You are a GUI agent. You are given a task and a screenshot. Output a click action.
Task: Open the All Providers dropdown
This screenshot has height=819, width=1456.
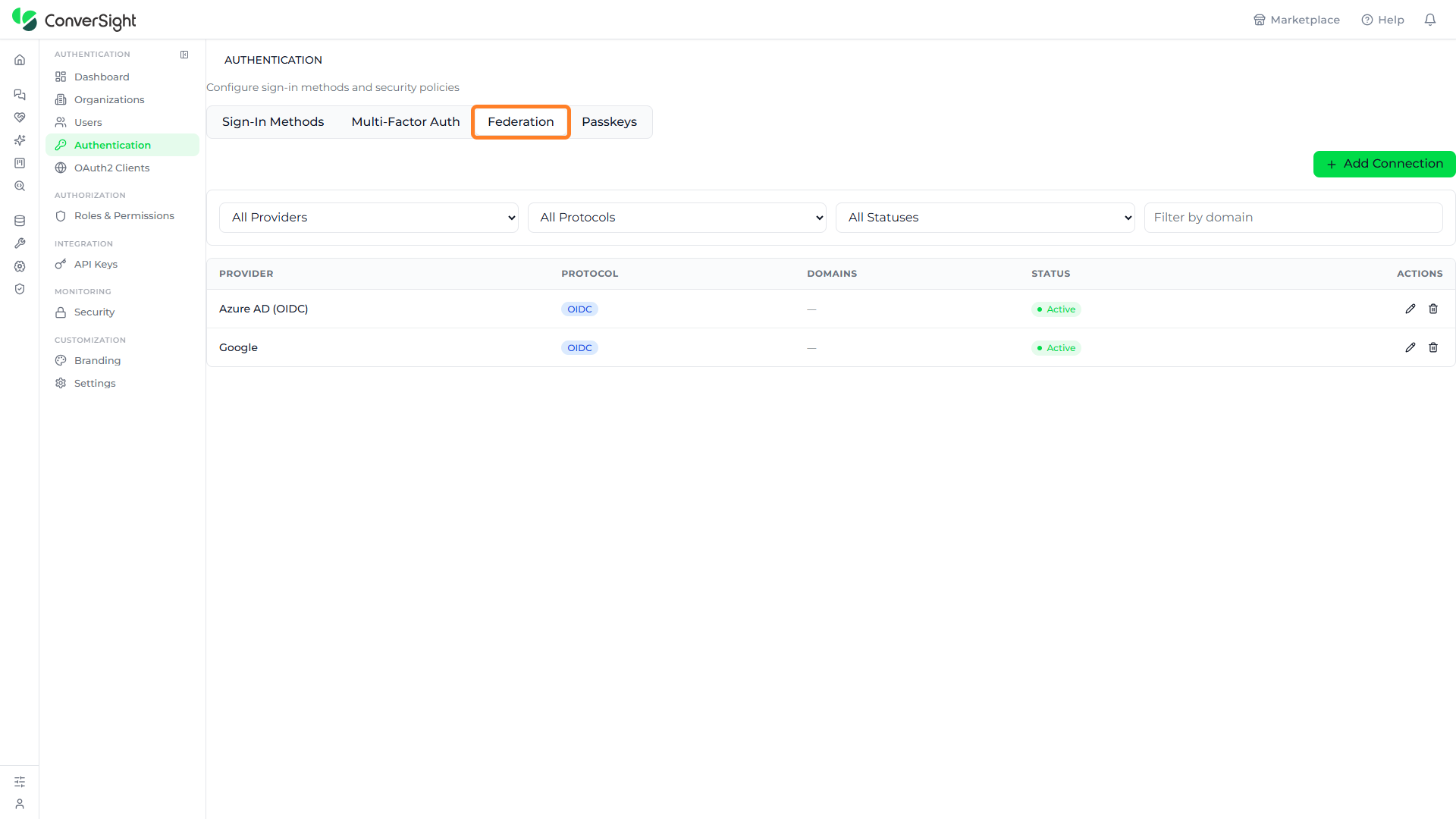click(369, 218)
